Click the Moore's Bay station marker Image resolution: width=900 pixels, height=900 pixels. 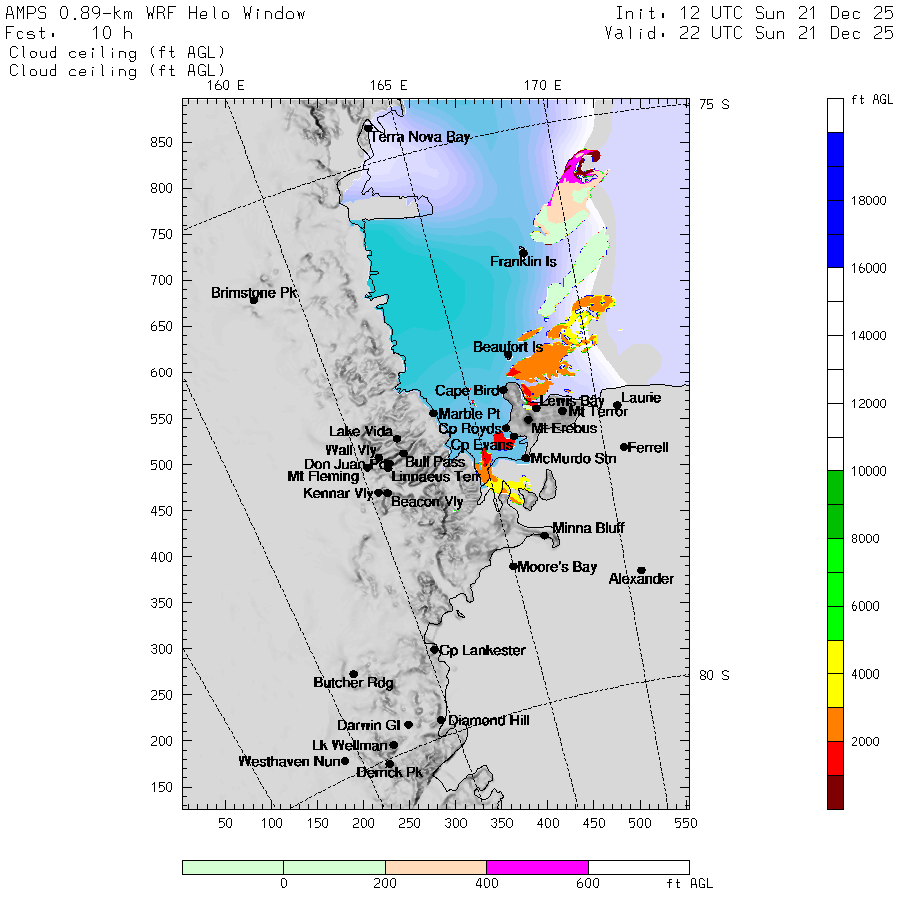(x=513, y=566)
